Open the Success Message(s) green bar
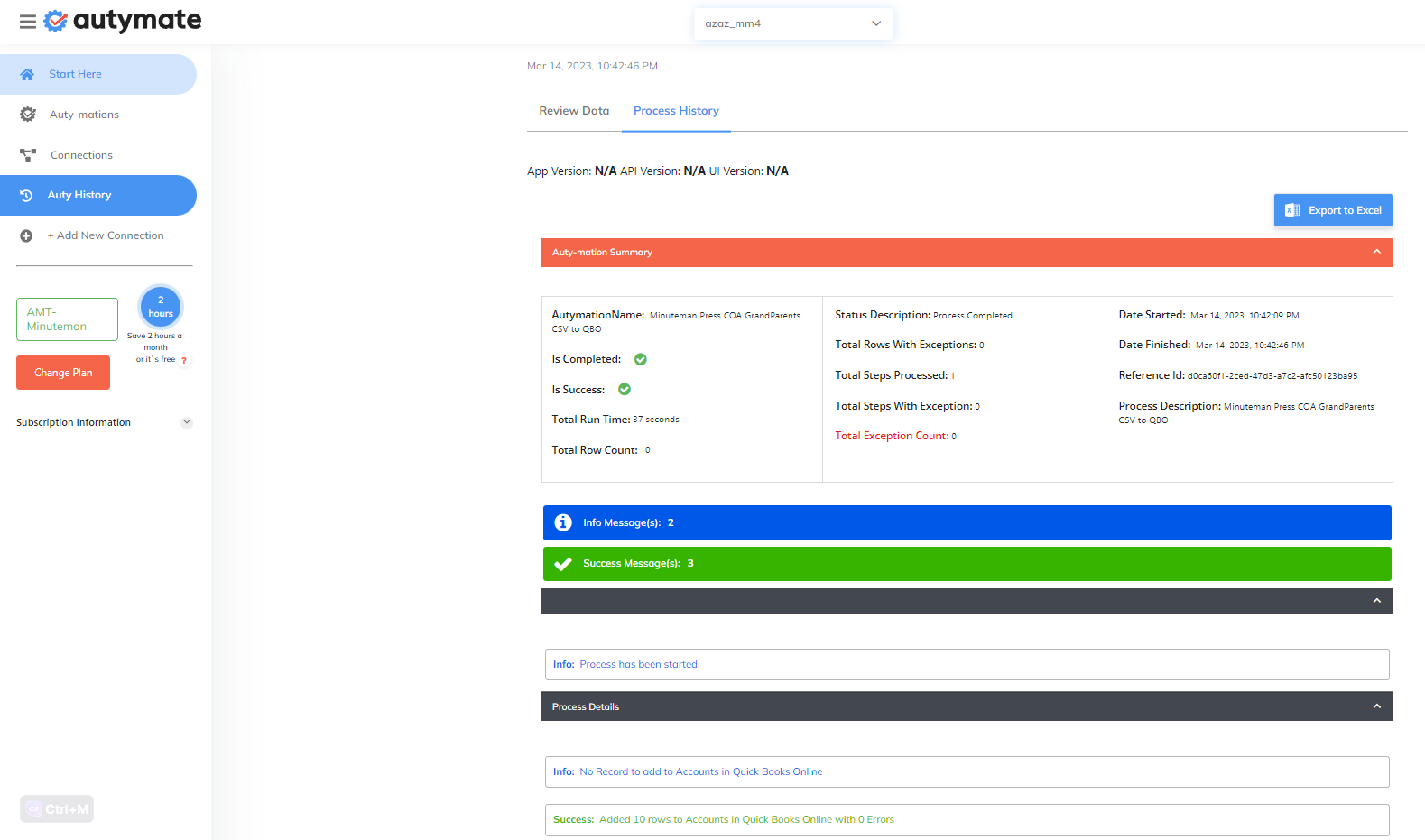 click(x=967, y=564)
